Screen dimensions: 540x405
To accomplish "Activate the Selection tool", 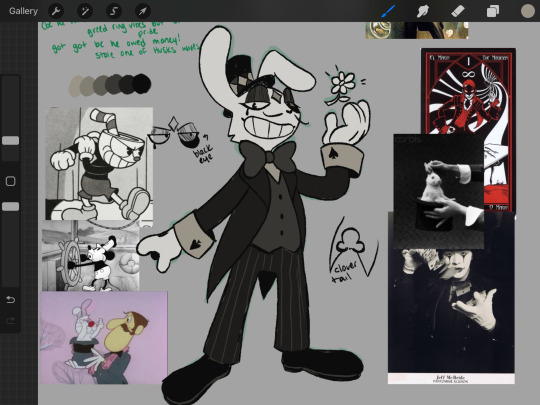I will click(x=114, y=11).
